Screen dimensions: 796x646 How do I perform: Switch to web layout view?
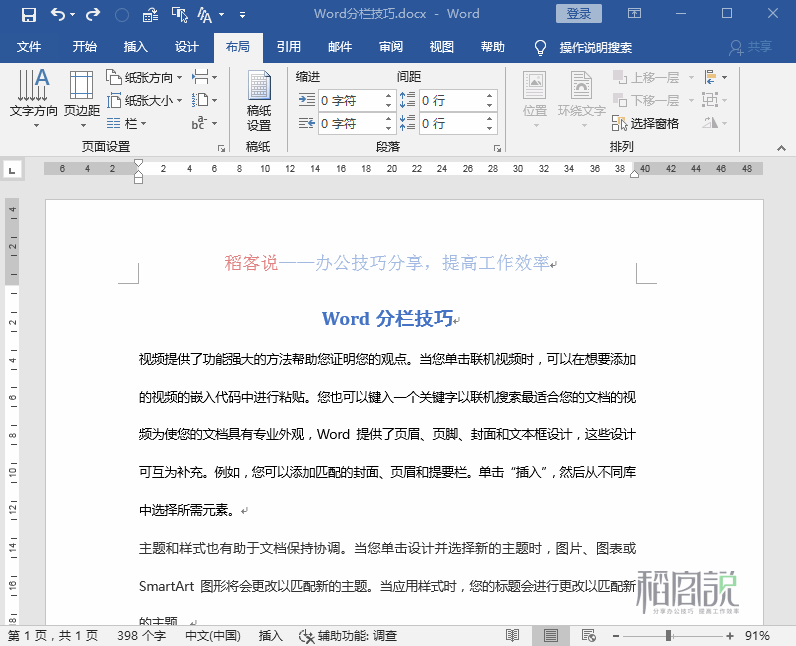point(588,635)
